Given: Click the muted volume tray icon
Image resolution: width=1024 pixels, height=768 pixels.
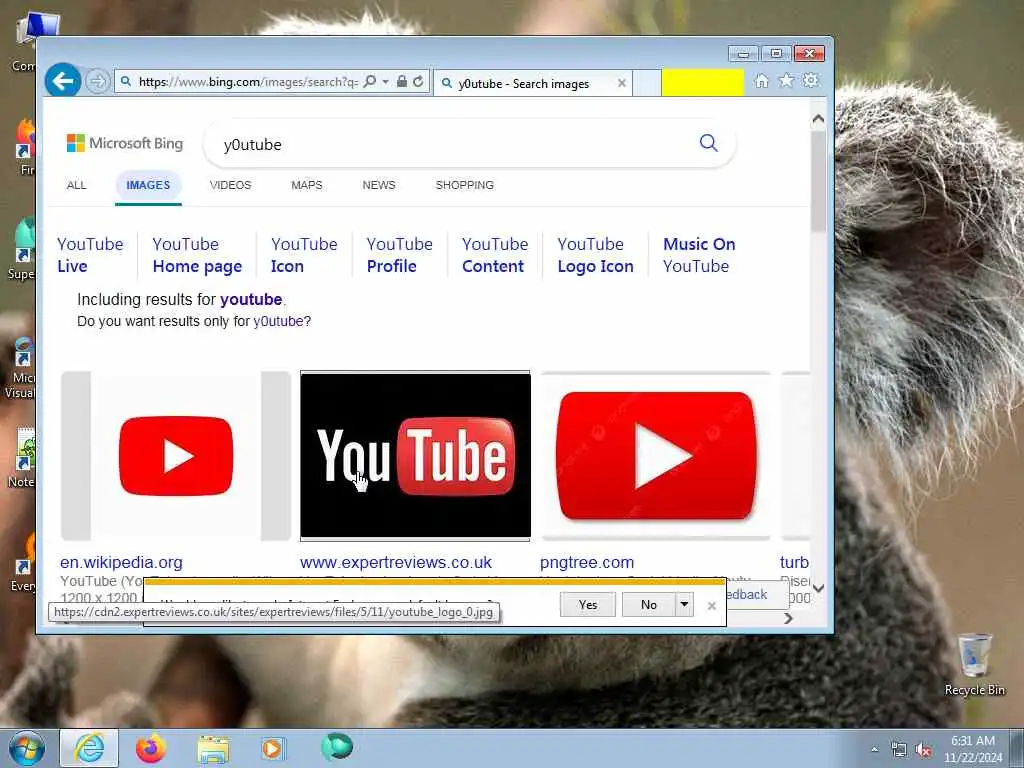Looking at the screenshot, I should pos(923,750).
